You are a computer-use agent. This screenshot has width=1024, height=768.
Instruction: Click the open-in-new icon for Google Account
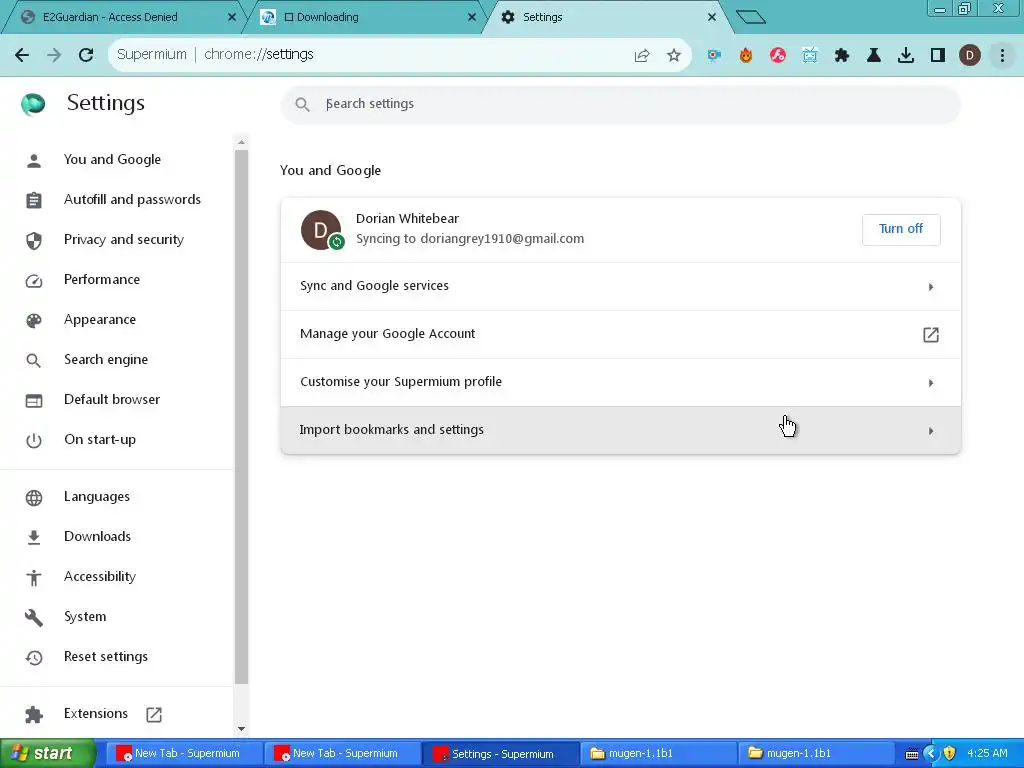931,335
